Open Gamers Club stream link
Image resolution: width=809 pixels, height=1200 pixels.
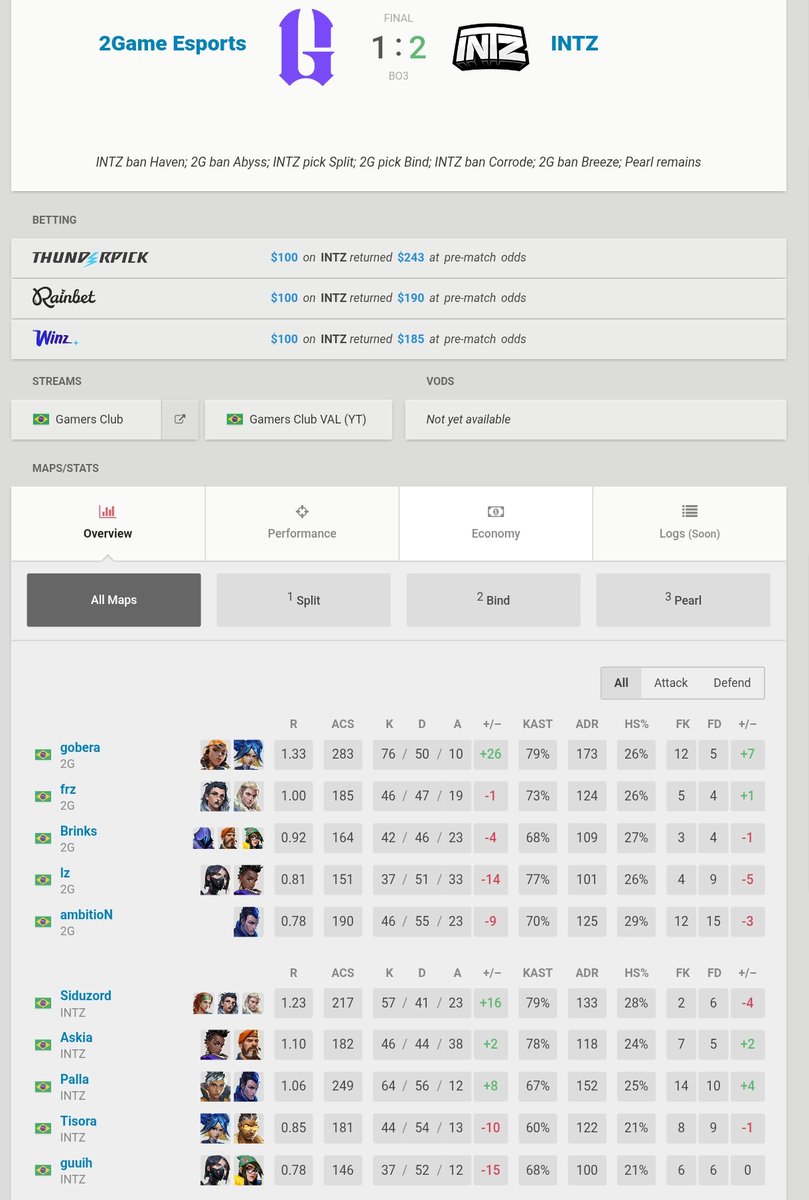tap(87, 420)
